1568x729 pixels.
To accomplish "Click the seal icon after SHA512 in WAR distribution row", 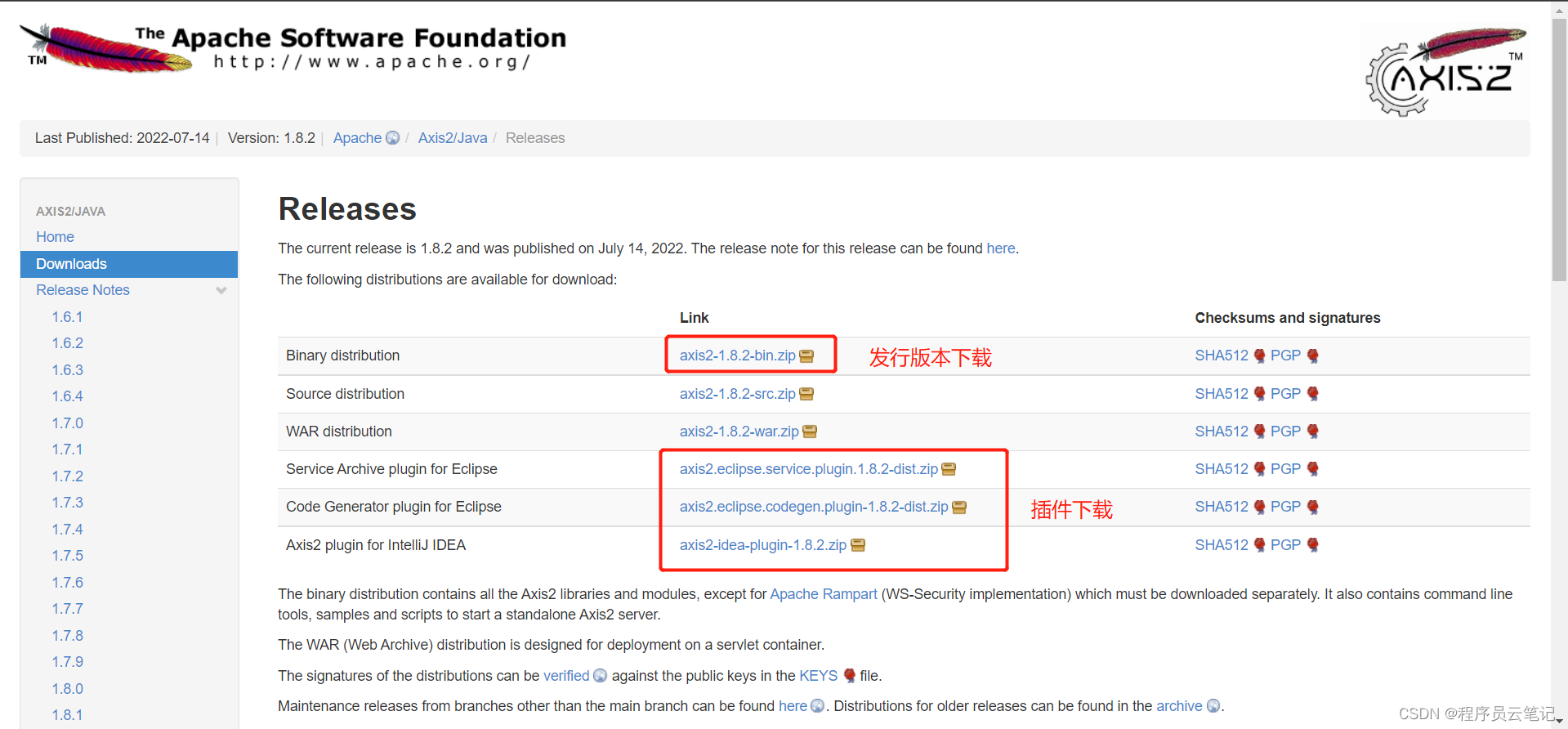I will [x=1259, y=432].
